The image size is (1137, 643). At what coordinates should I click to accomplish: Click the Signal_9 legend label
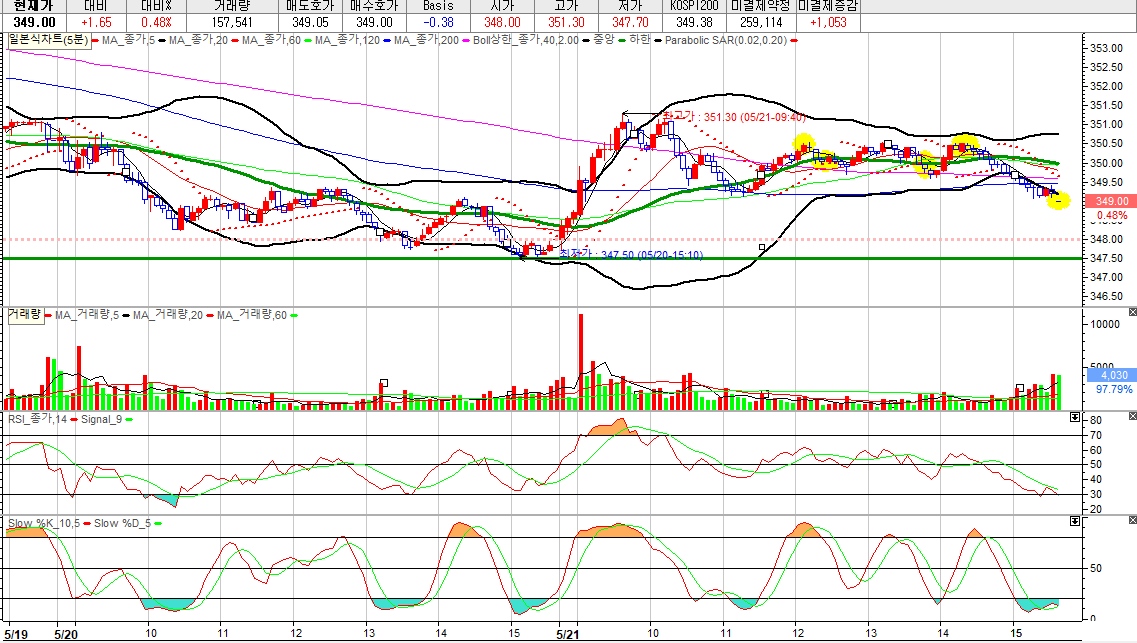102,419
